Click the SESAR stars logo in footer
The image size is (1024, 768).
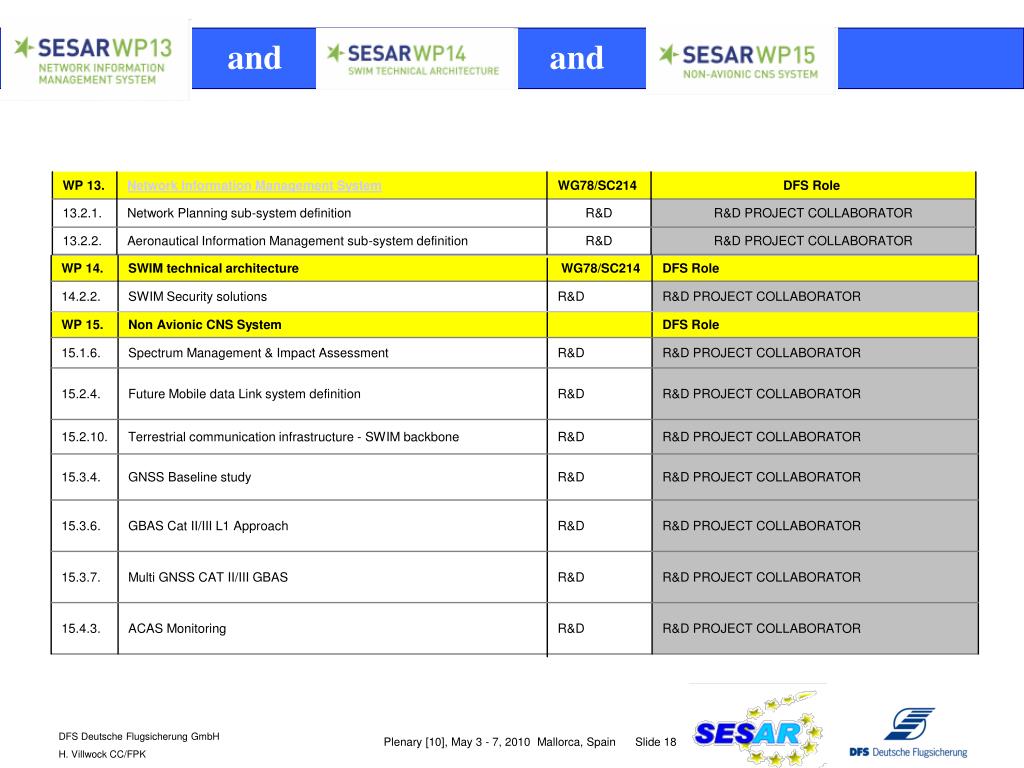(759, 728)
